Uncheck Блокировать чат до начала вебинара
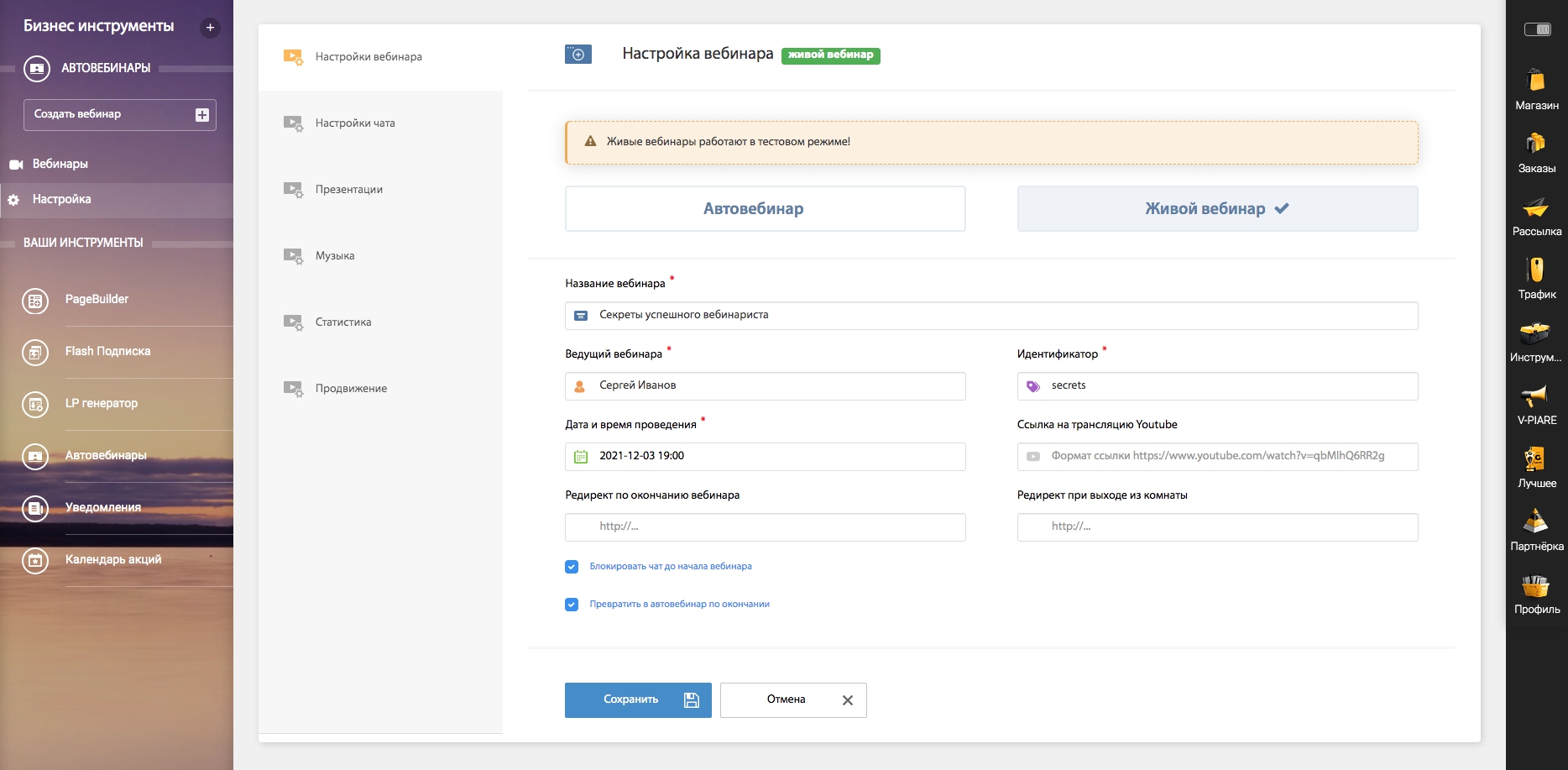The height and width of the screenshot is (770, 1568). pyautogui.click(x=572, y=567)
